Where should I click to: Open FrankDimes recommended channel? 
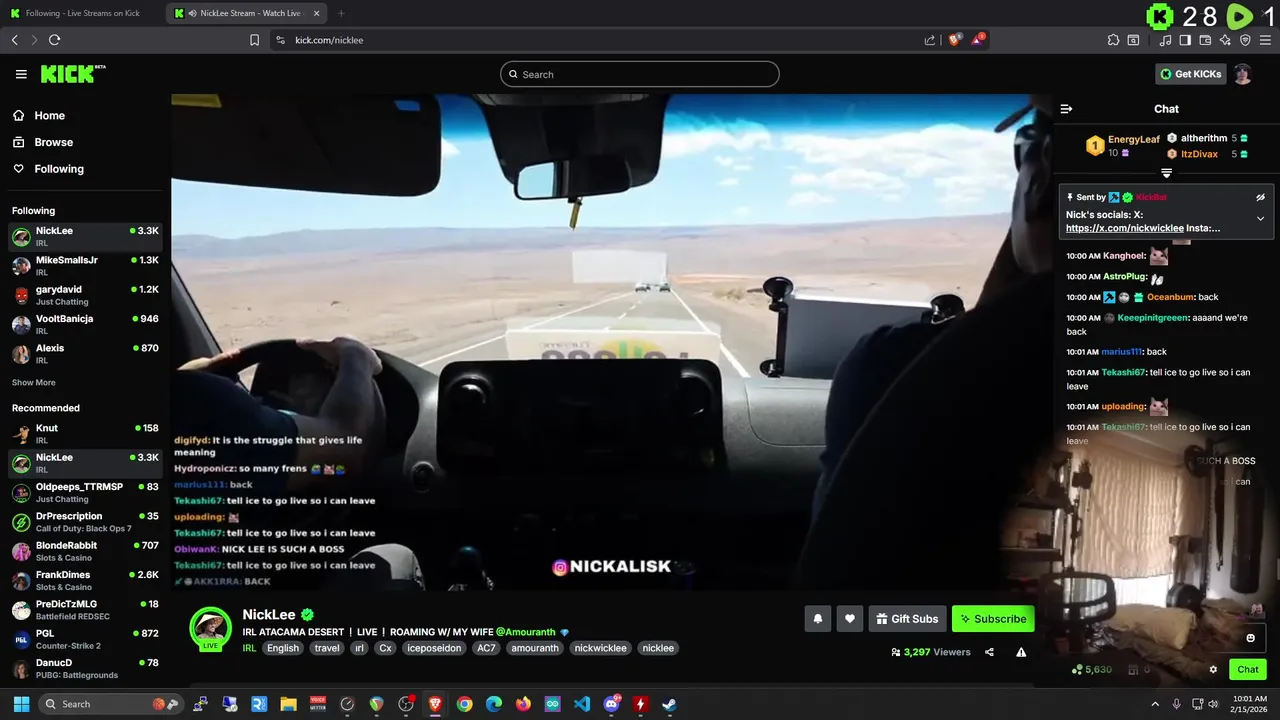point(85,580)
